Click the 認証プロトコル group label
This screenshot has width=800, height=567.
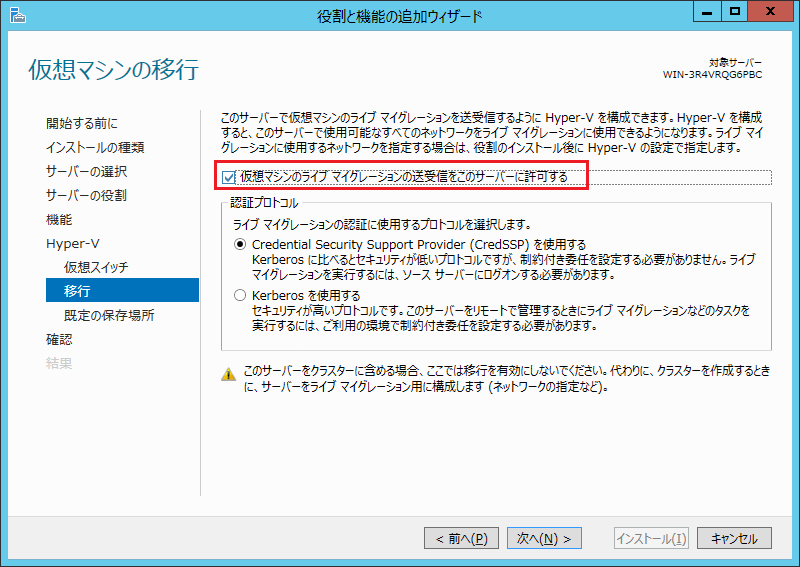[264, 203]
